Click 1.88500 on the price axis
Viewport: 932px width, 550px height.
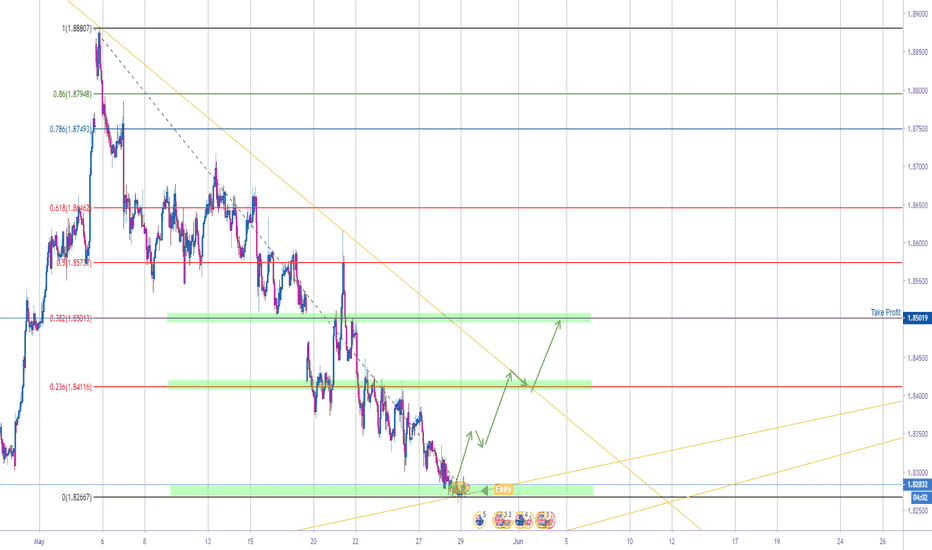point(917,52)
